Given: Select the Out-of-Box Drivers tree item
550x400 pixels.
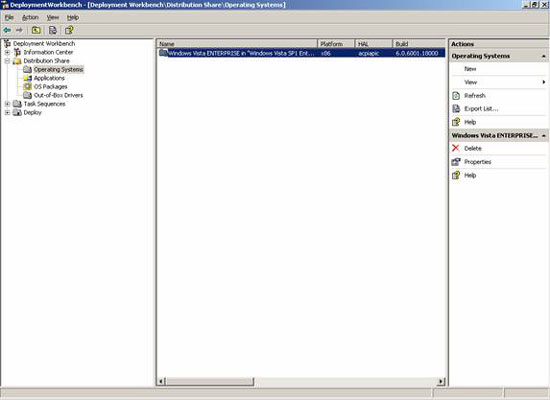Looking at the screenshot, I should click(58, 95).
